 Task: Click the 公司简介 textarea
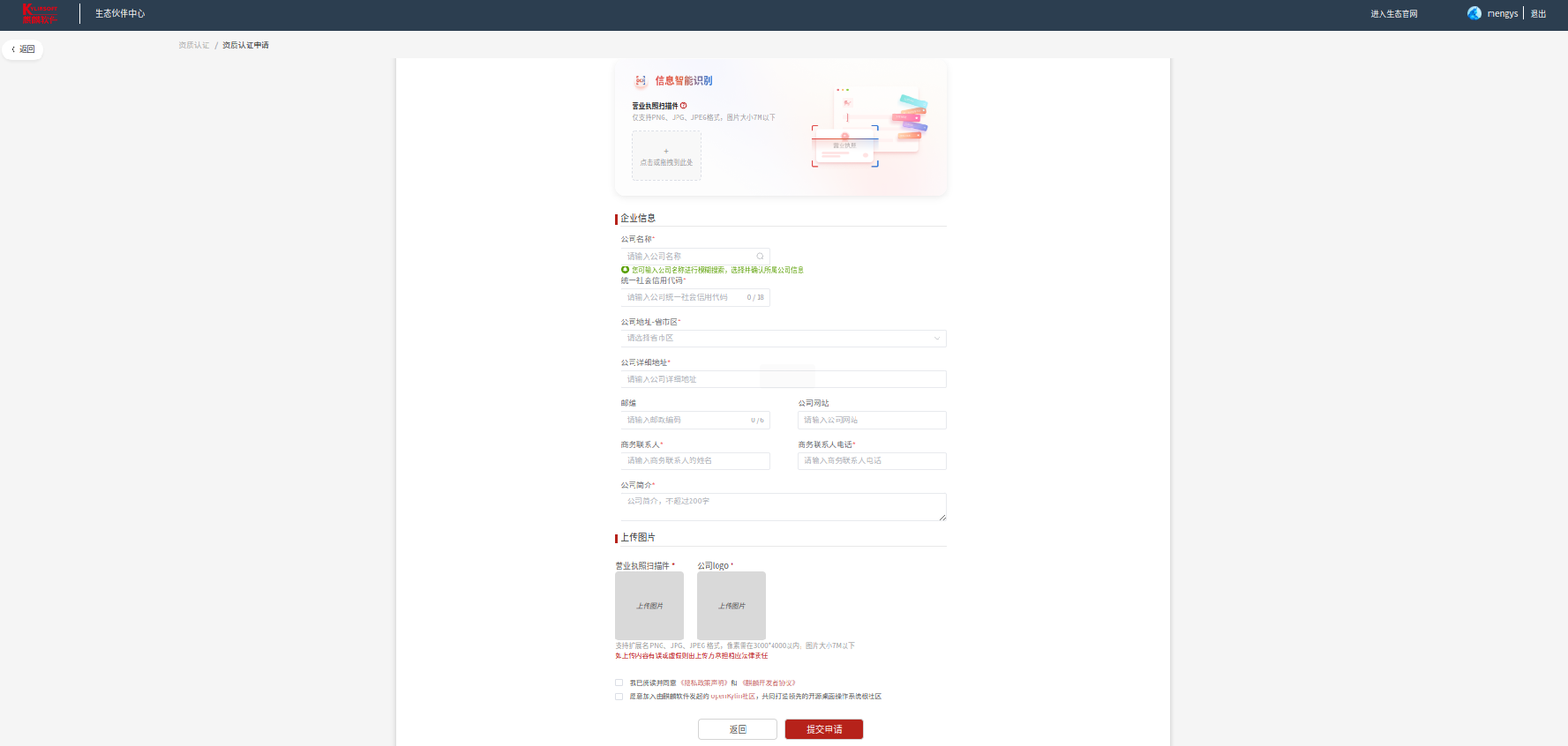783,507
